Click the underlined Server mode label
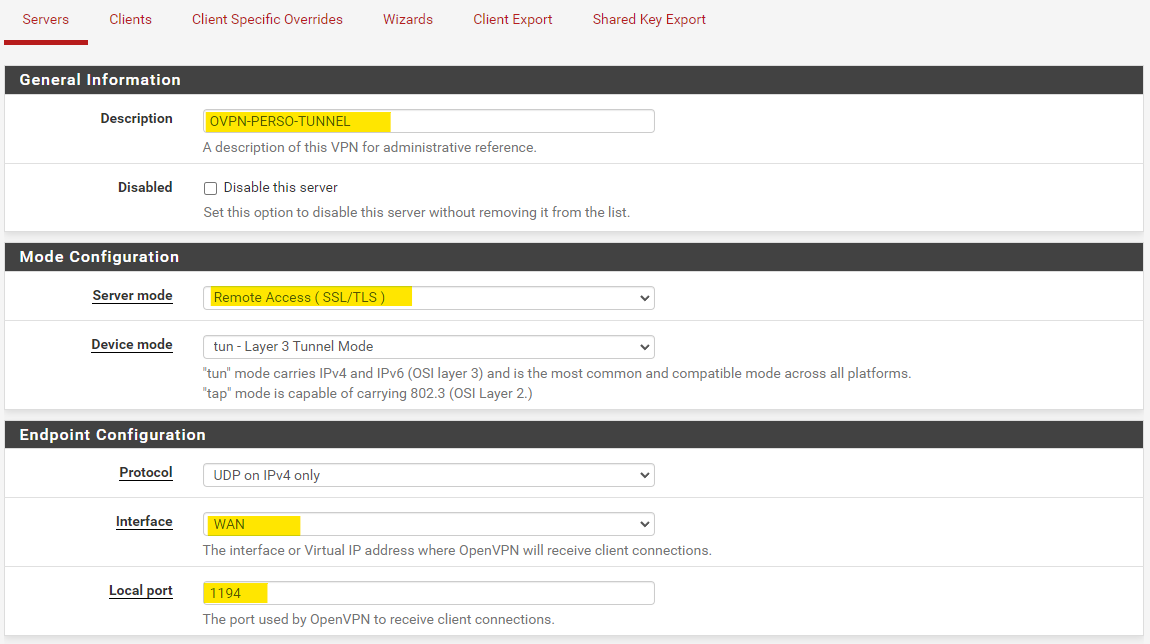This screenshot has width=1150, height=644. pyautogui.click(x=132, y=296)
